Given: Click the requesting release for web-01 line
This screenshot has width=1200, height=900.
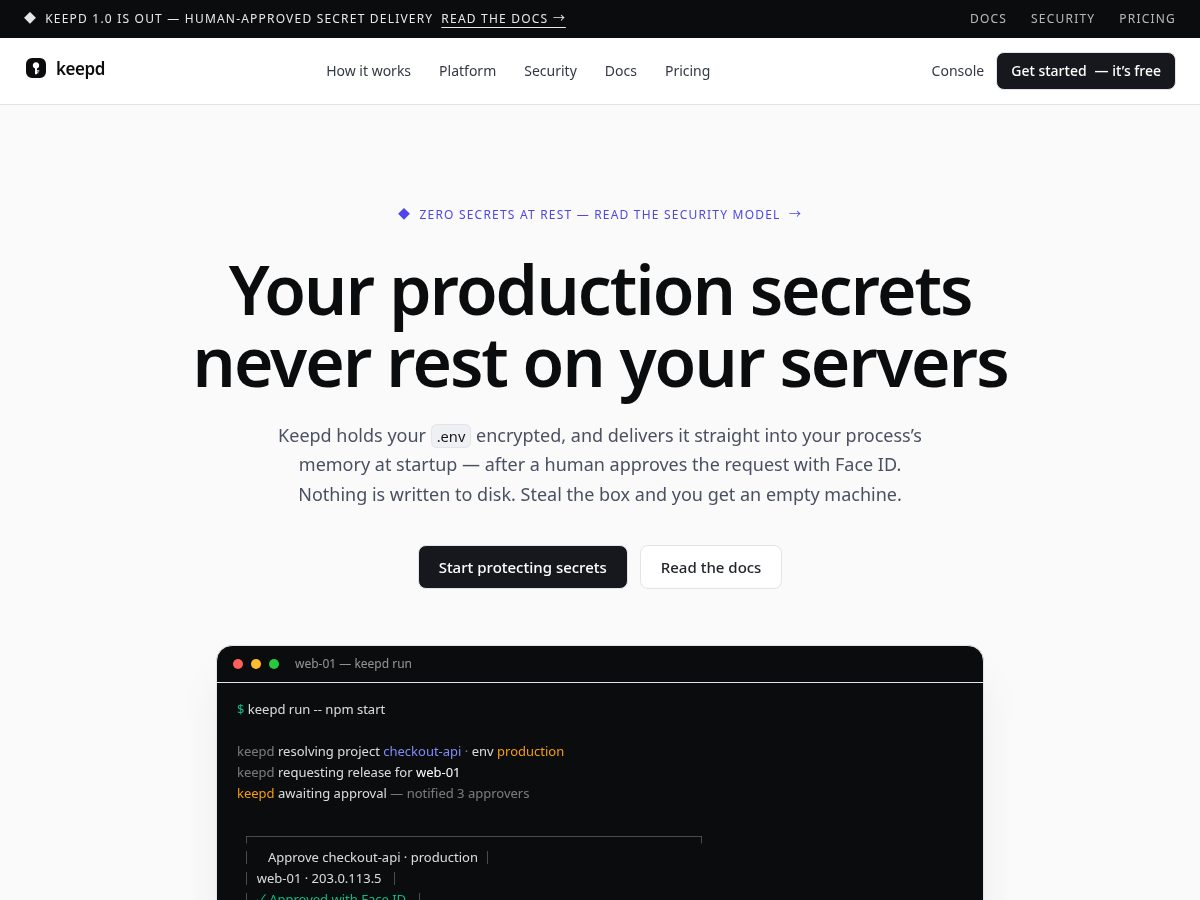Looking at the screenshot, I should (x=348, y=772).
